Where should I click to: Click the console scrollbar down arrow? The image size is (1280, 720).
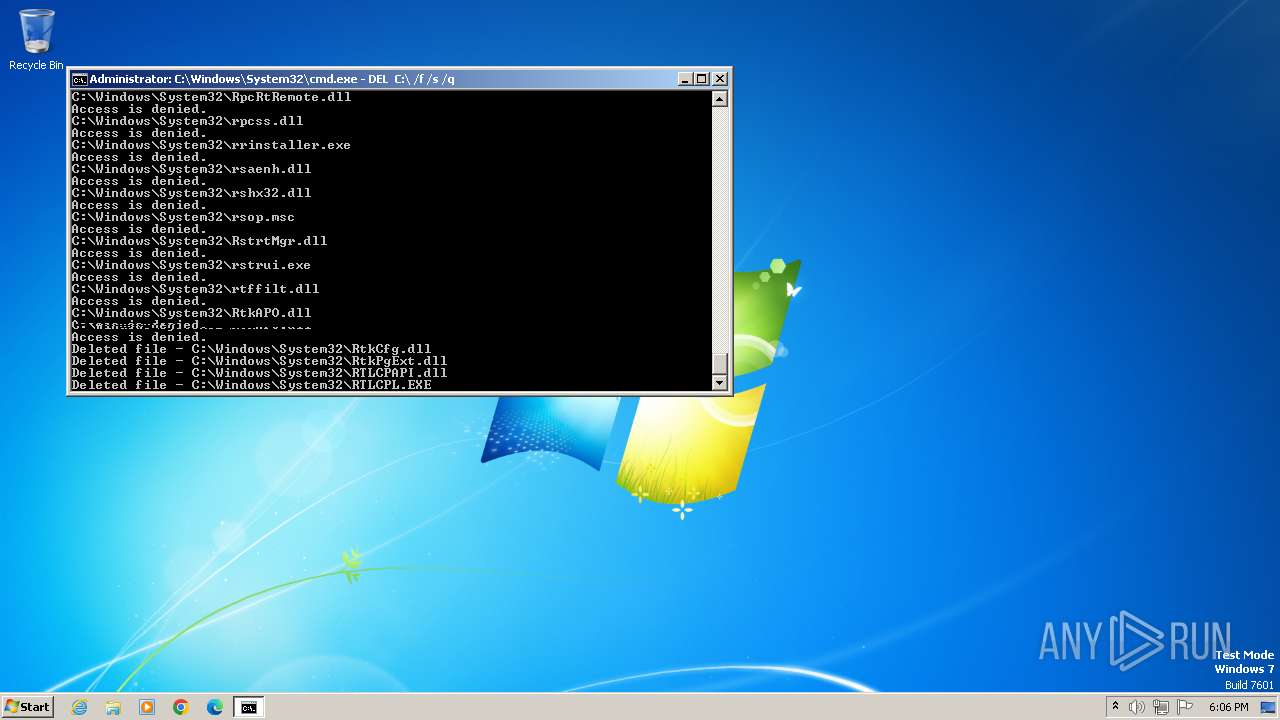(719, 382)
